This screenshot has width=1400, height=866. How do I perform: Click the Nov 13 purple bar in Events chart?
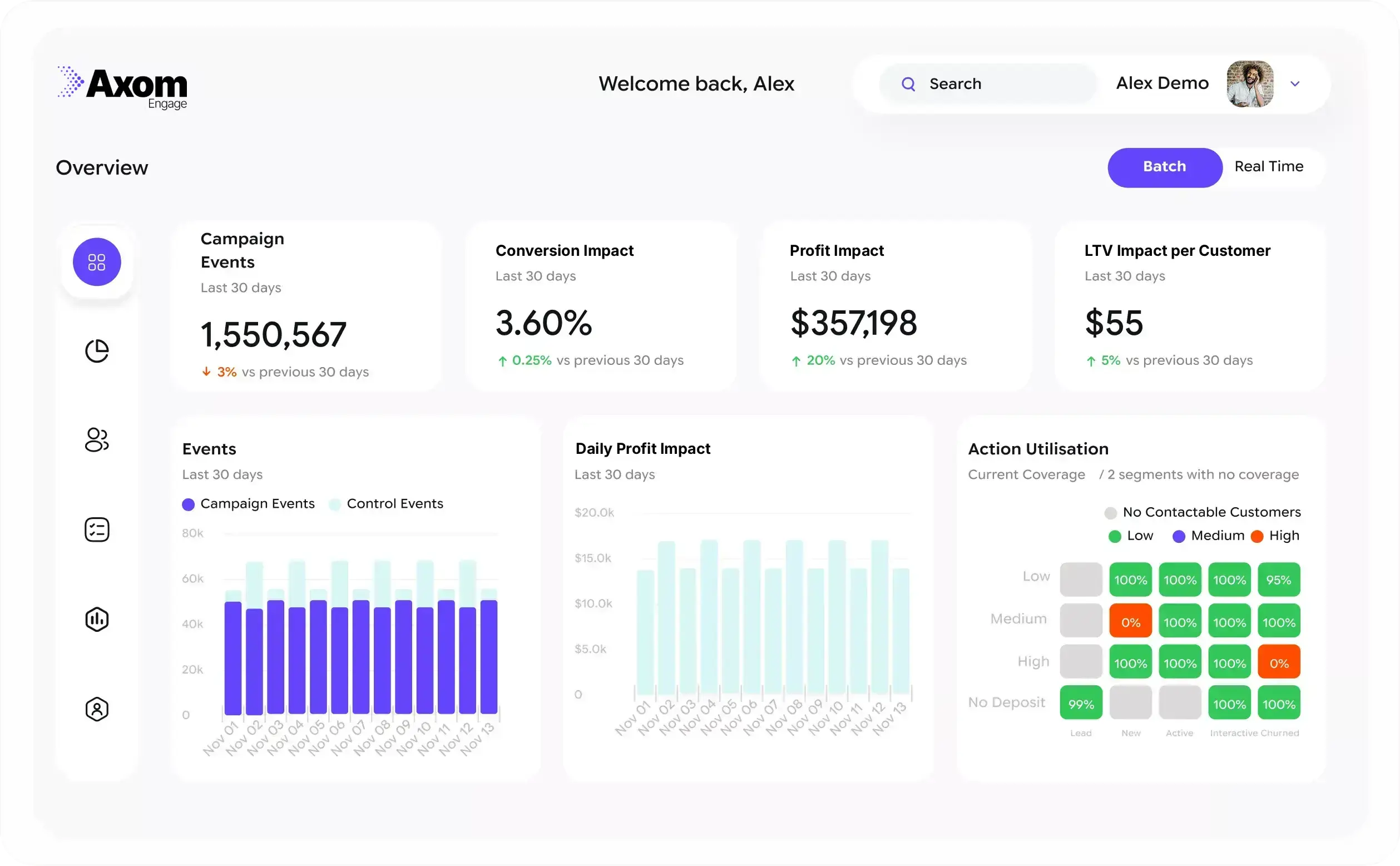(488, 657)
